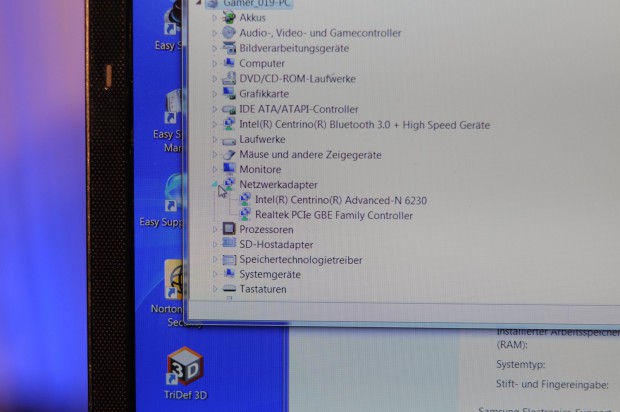Click the Akkus battery icon
Viewport: 620px width, 412px height.
(229, 17)
